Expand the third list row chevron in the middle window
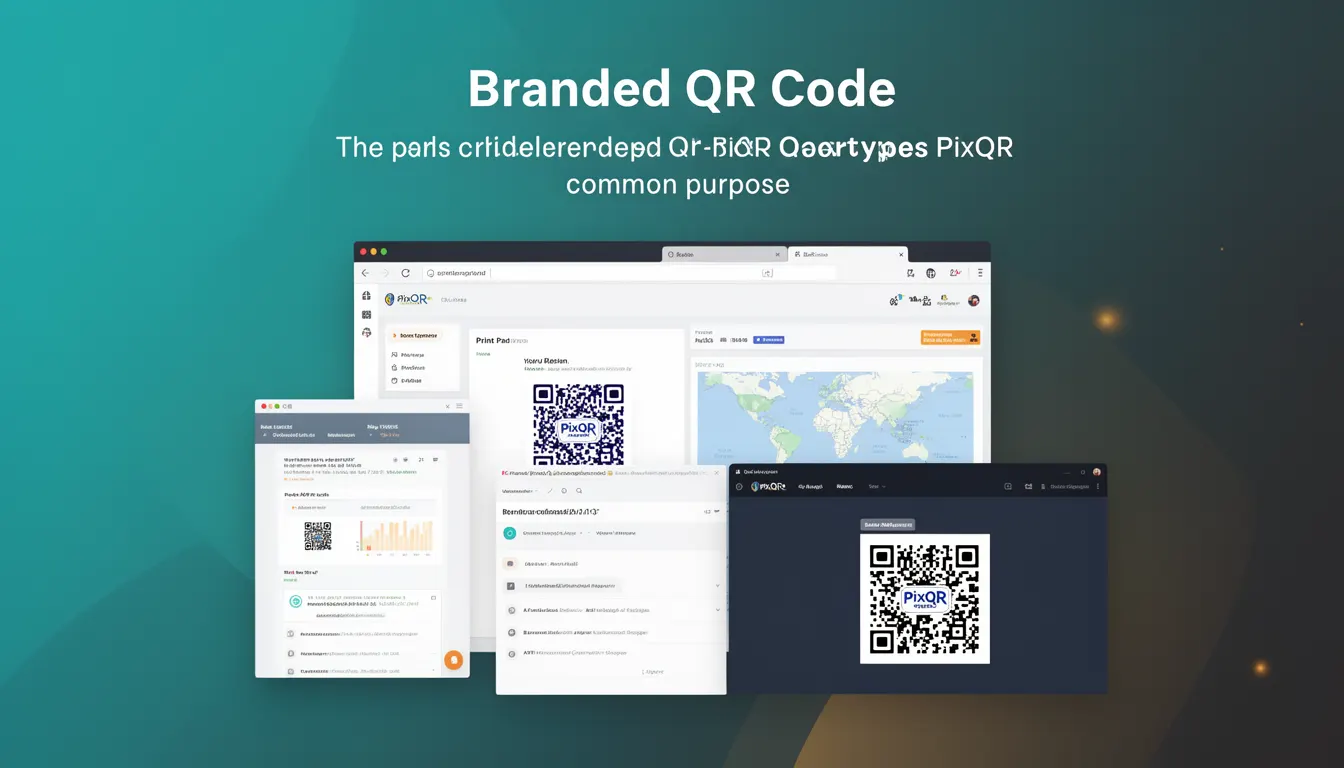1344x768 pixels. click(x=718, y=610)
